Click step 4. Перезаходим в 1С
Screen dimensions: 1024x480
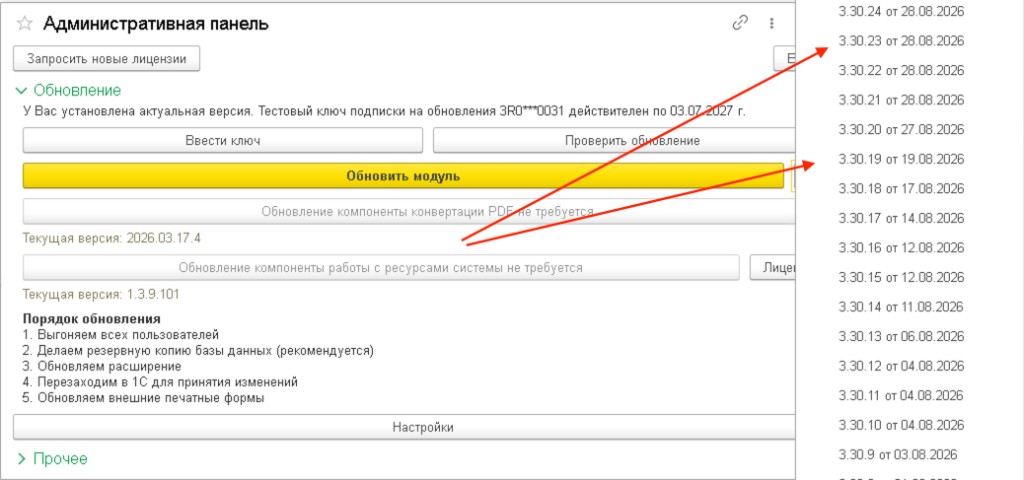pyautogui.click(x=160, y=382)
